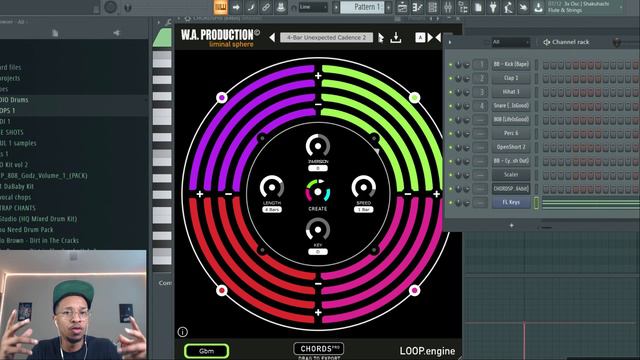Toggle mute LED for Clap 2 channel
Screen dimensions: 640x360
point(451,78)
